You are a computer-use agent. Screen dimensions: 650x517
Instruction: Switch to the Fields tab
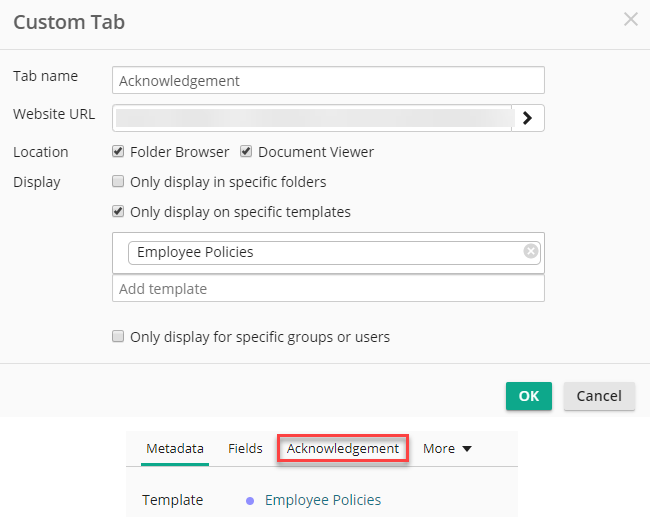click(x=245, y=449)
